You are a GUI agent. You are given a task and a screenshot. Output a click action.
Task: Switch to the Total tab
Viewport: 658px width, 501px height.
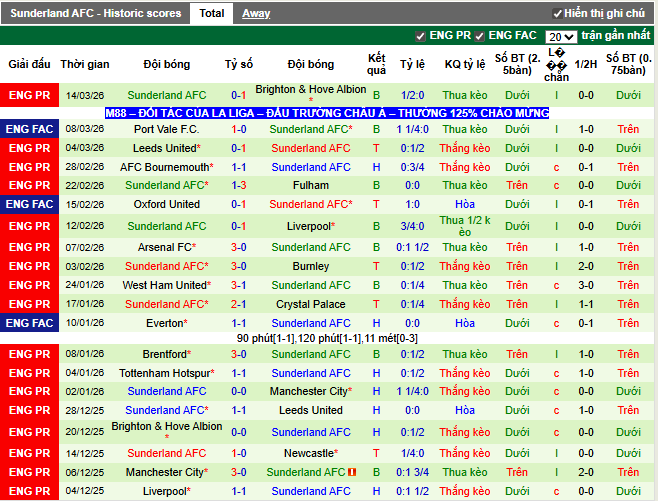coord(211,13)
